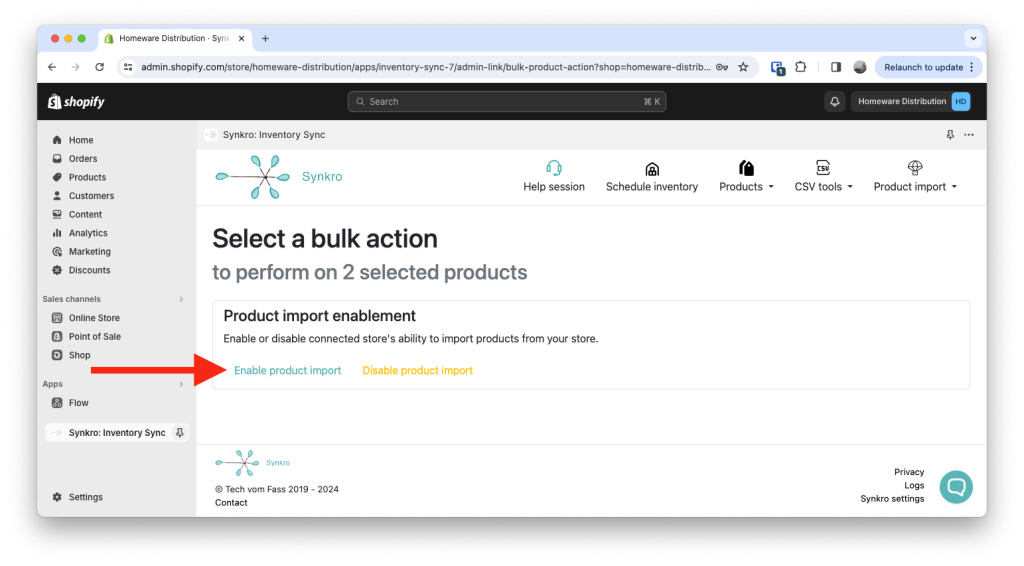Click the Shopify search field

tap(506, 102)
